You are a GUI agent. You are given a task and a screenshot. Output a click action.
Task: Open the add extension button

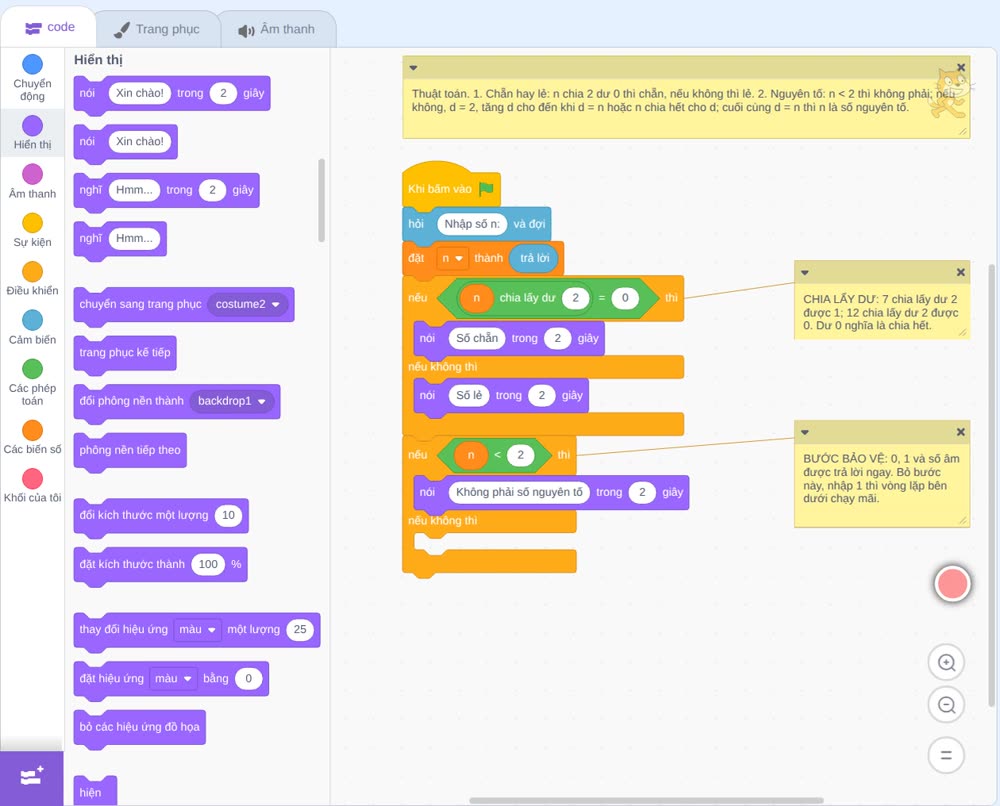(32, 777)
